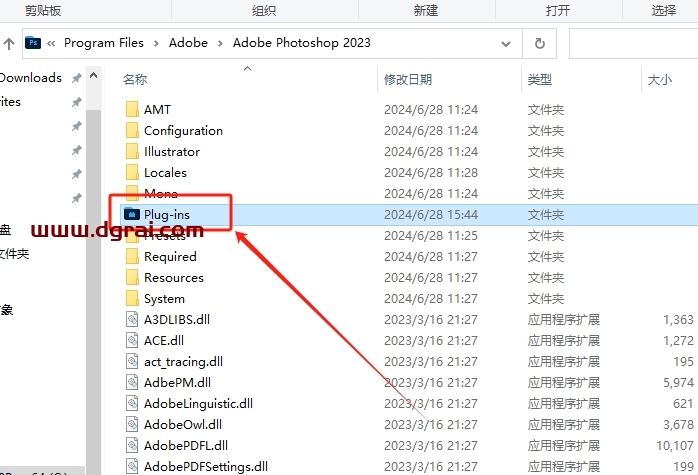Screen dimensions: 698x475
Task: Click into the search box field
Action: click(x=633, y=44)
